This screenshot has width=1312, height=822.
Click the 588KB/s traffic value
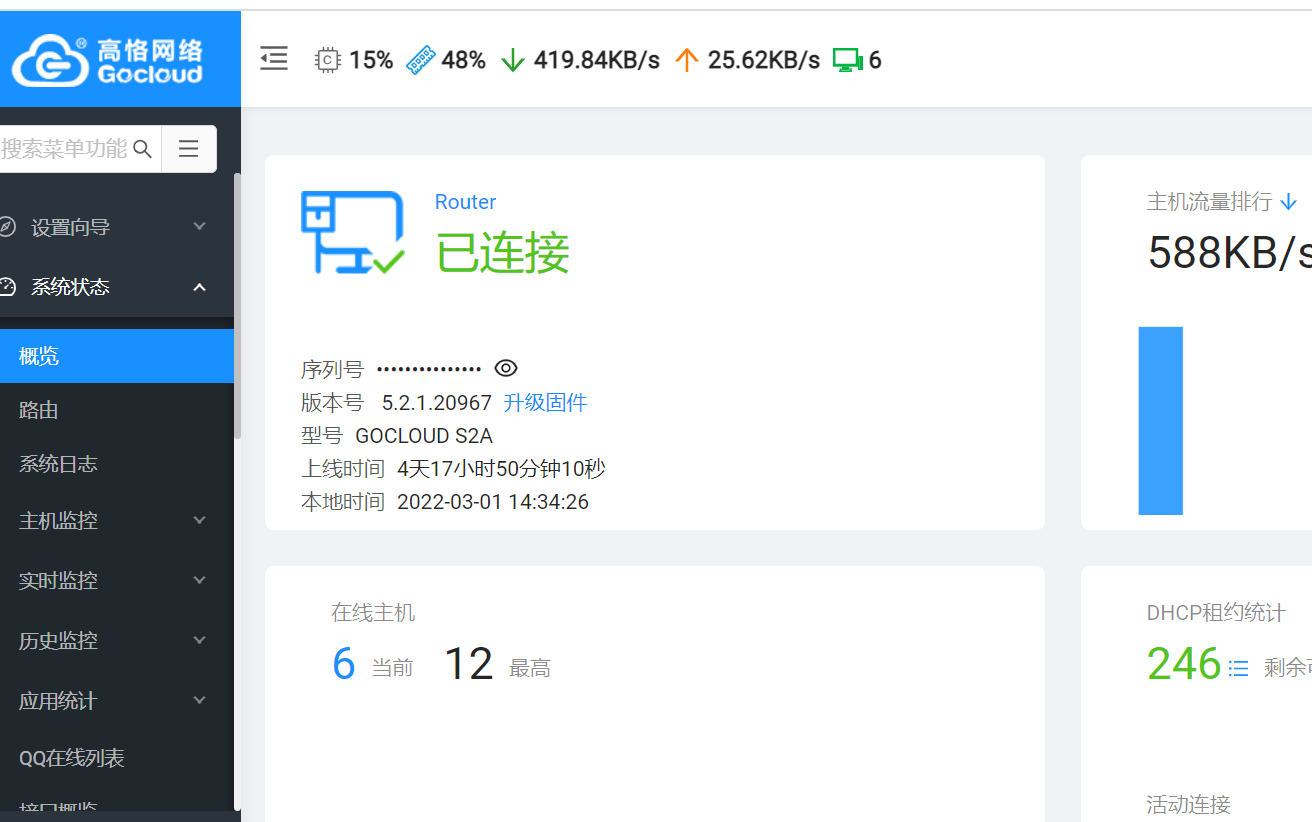(1230, 252)
